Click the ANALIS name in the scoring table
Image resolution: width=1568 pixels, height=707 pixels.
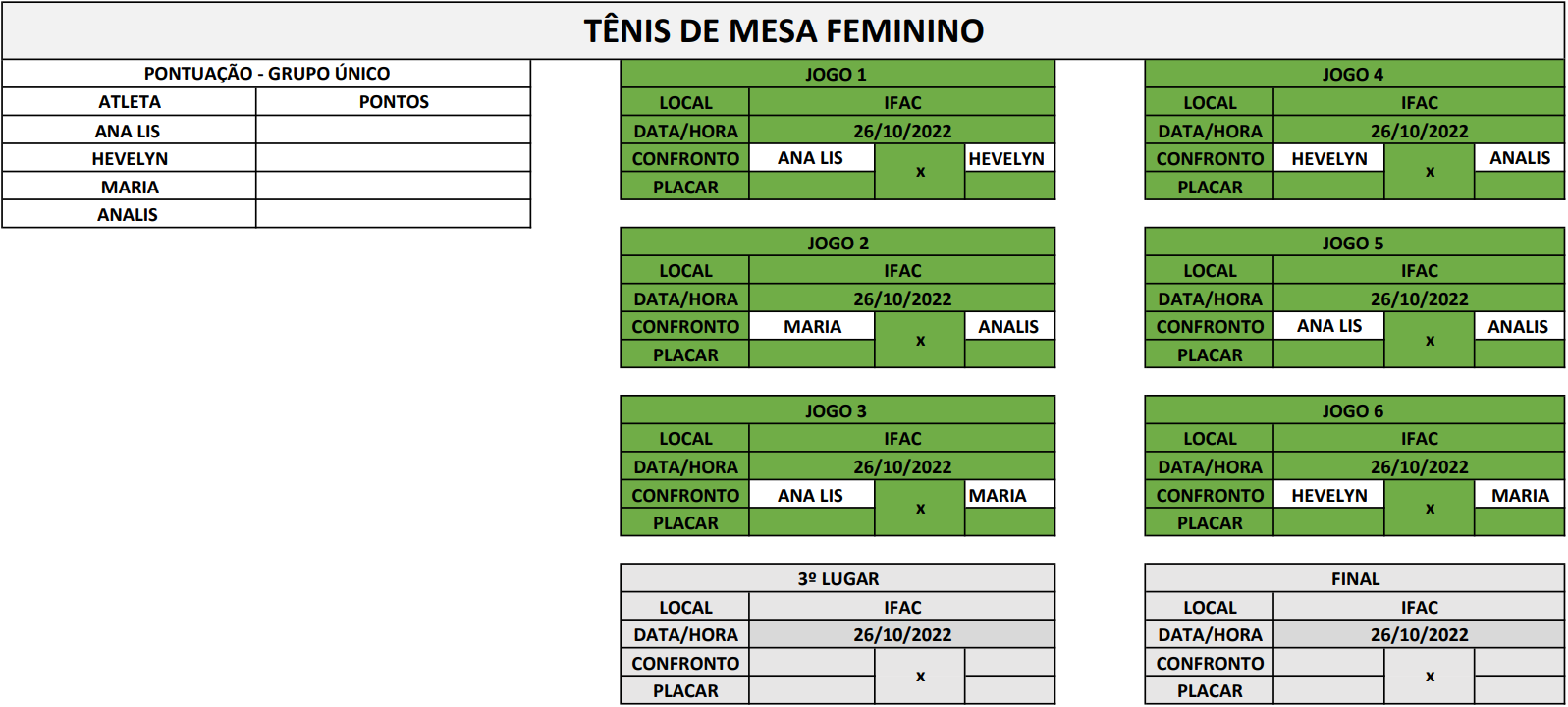pyautogui.click(x=128, y=214)
